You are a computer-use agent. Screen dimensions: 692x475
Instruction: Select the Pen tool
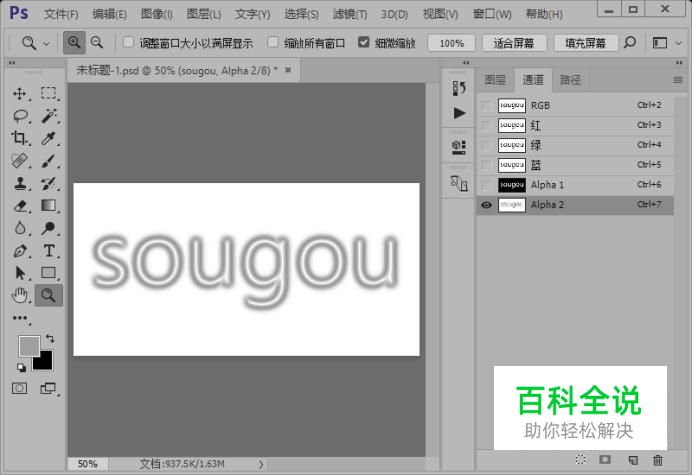click(19, 251)
